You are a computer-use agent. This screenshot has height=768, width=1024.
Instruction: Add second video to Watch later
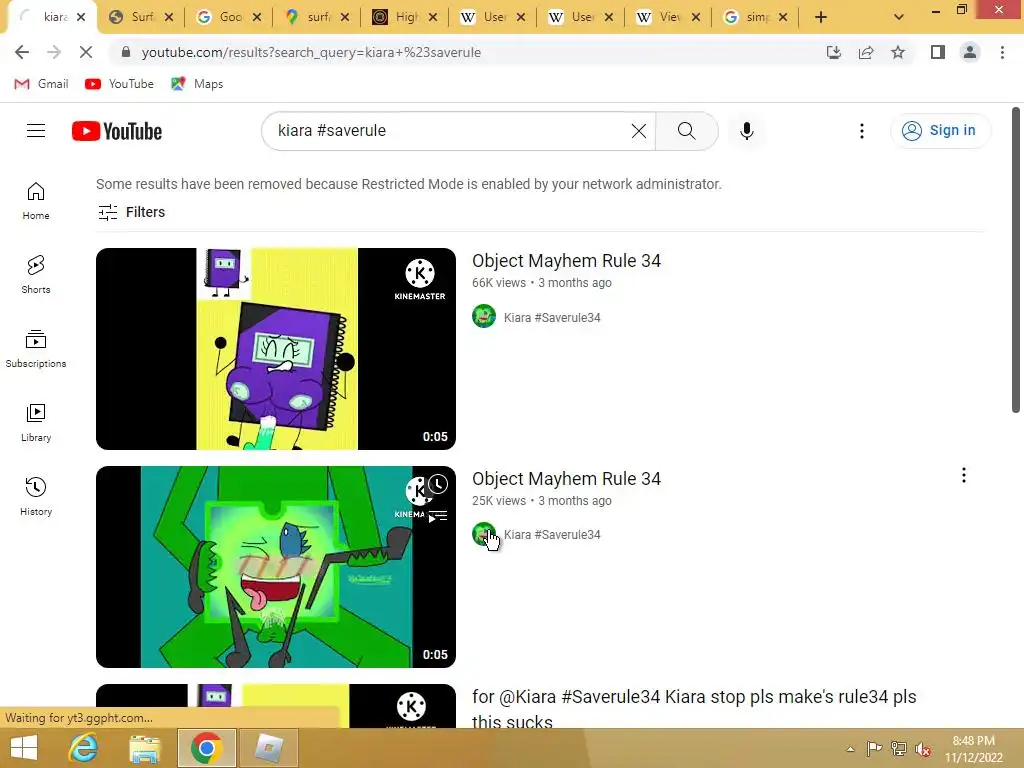438,485
